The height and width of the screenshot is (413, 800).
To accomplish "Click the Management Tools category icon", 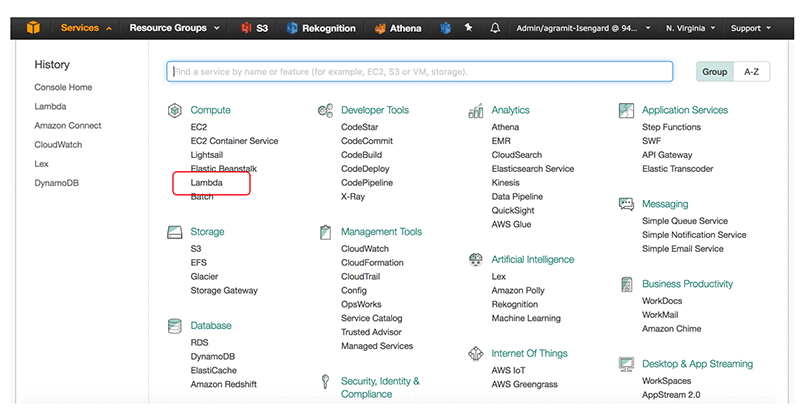I will point(325,232).
